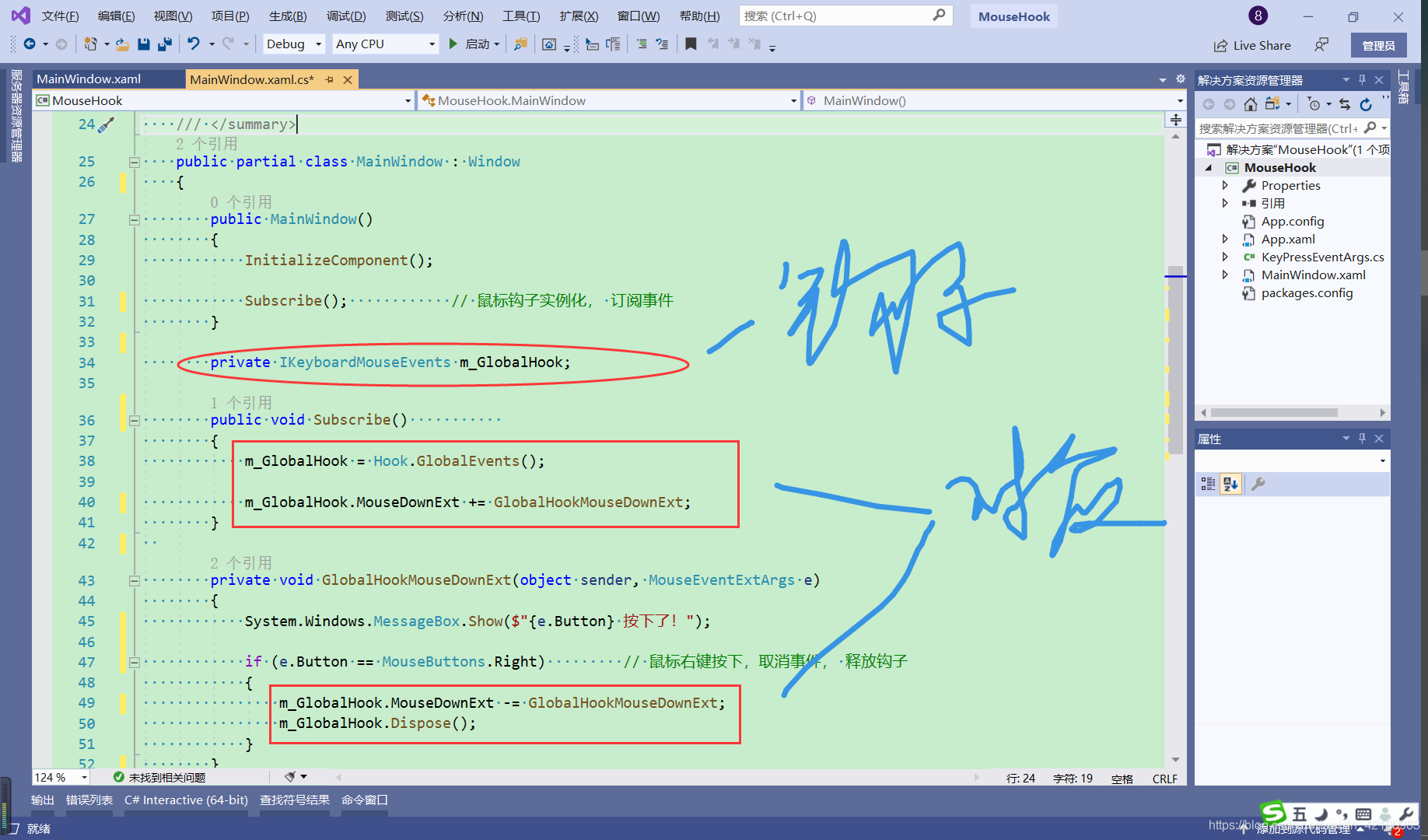Open the 编辑(E) menu
1428x840 pixels.
(x=117, y=16)
